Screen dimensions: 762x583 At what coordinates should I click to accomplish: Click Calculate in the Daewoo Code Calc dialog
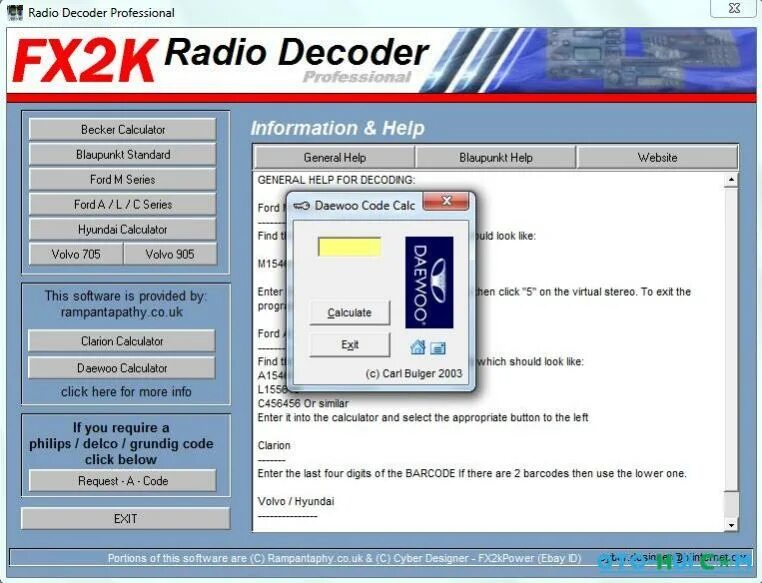[x=349, y=313]
